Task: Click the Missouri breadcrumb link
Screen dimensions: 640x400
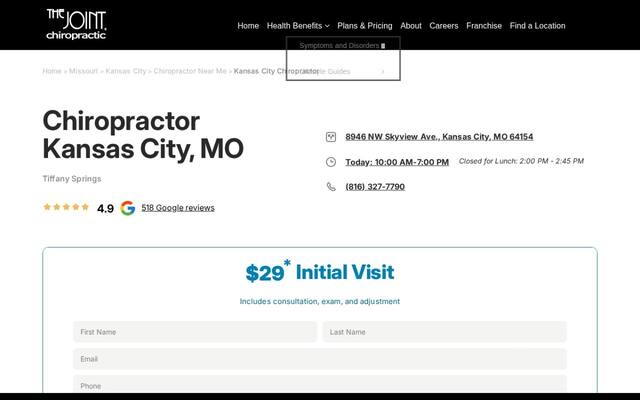Action: click(83, 71)
